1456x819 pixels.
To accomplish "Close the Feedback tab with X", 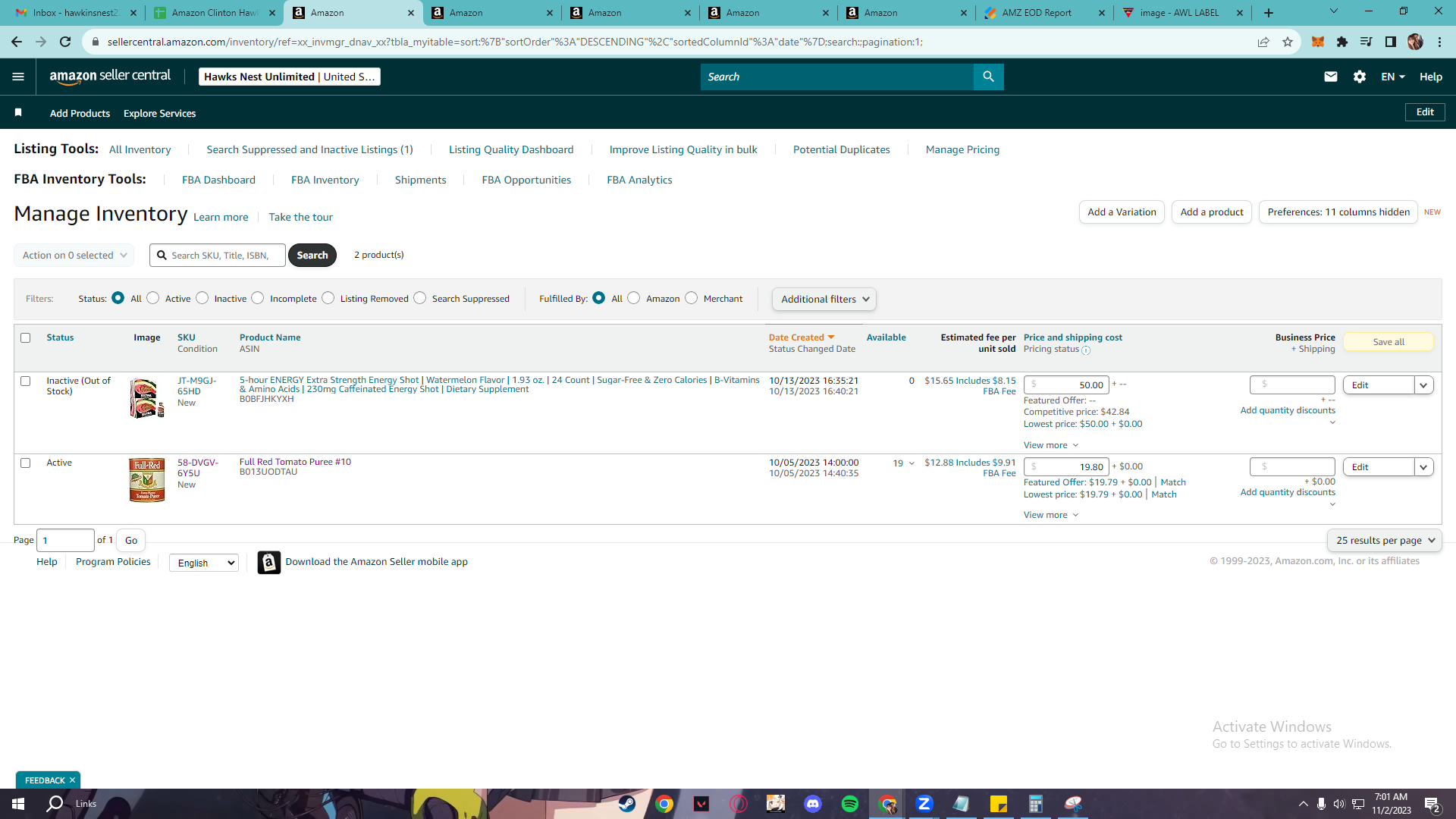I will 73,780.
